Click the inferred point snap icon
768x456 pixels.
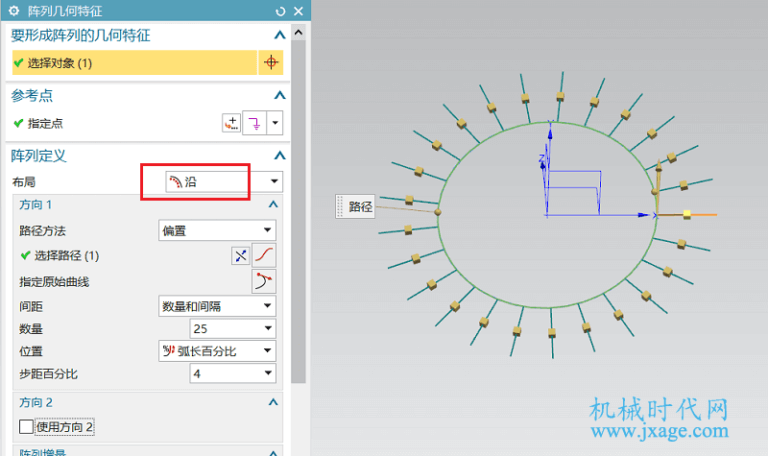point(254,123)
